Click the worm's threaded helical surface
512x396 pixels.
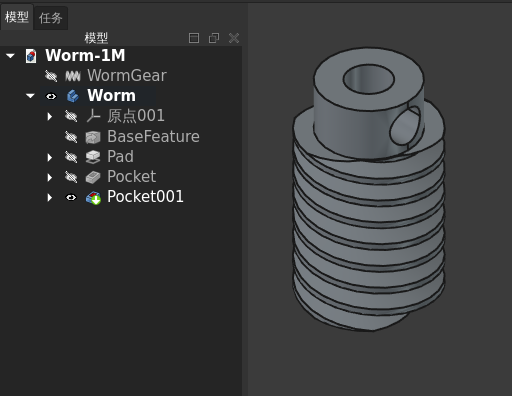click(x=369, y=233)
